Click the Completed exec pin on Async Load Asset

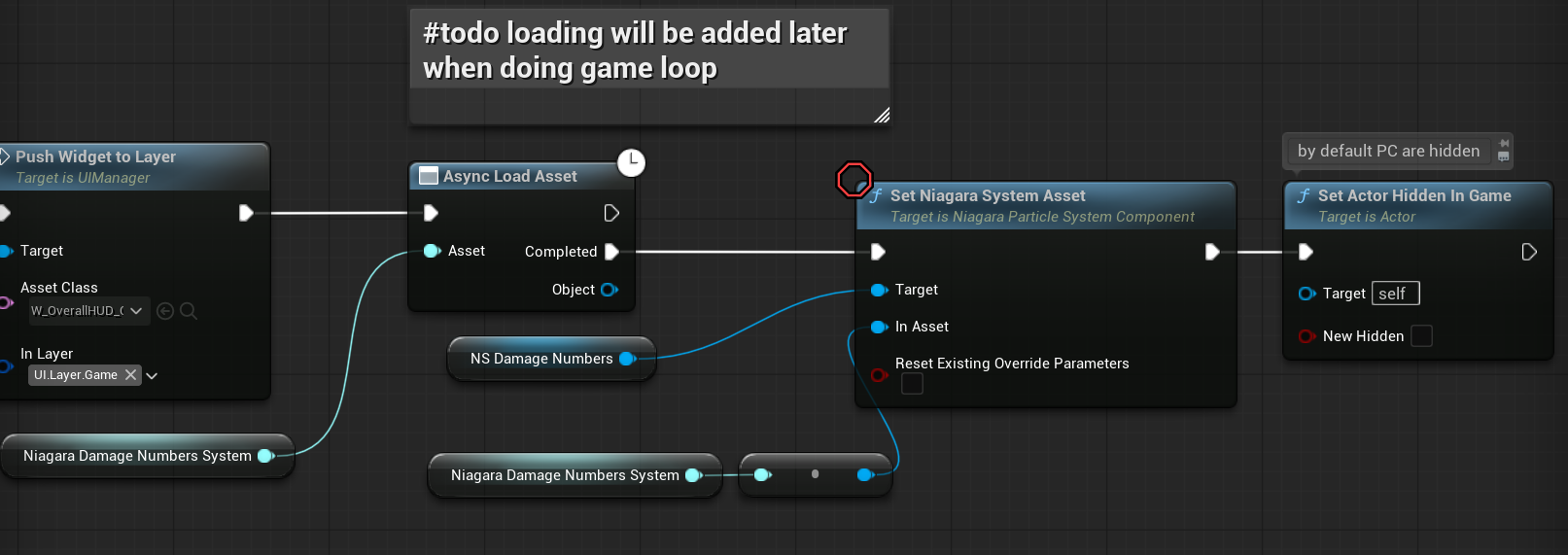tap(611, 252)
